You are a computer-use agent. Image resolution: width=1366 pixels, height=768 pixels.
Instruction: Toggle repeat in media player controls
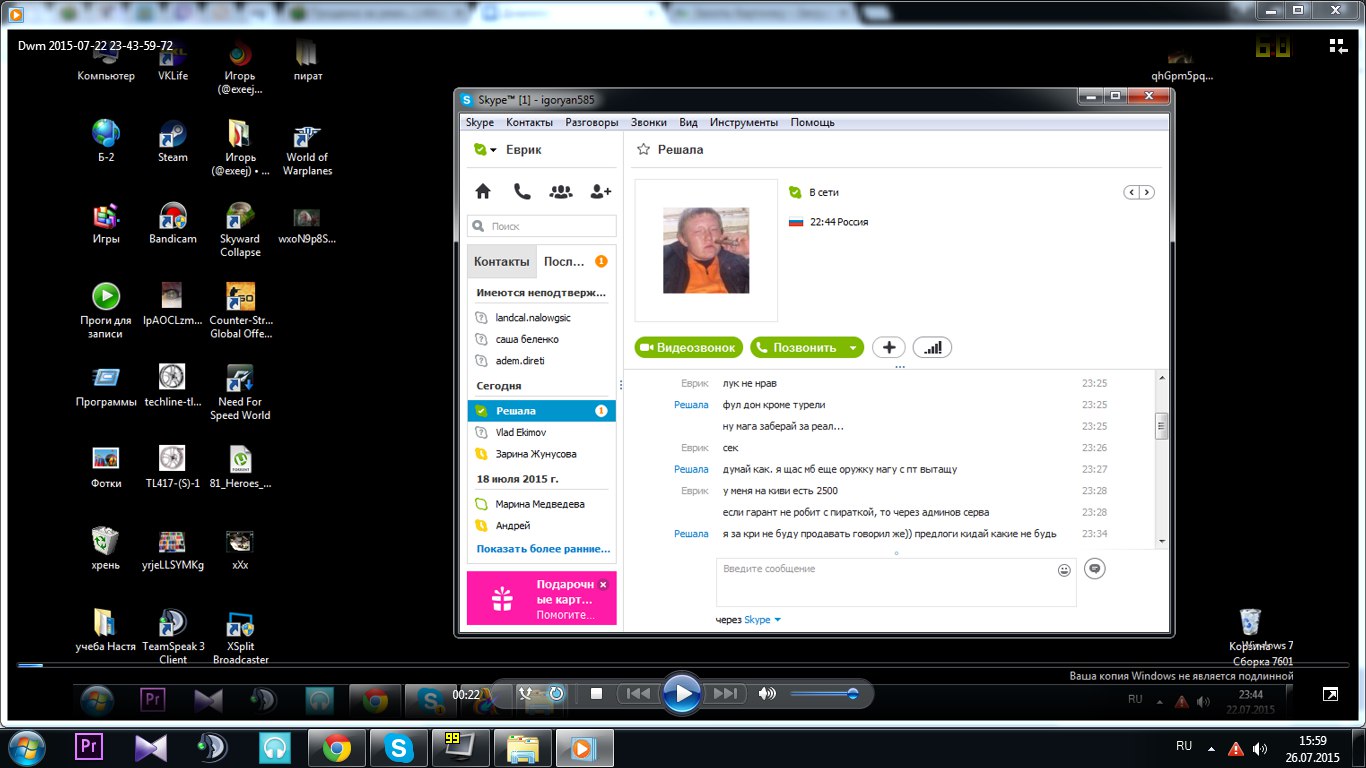tap(557, 693)
